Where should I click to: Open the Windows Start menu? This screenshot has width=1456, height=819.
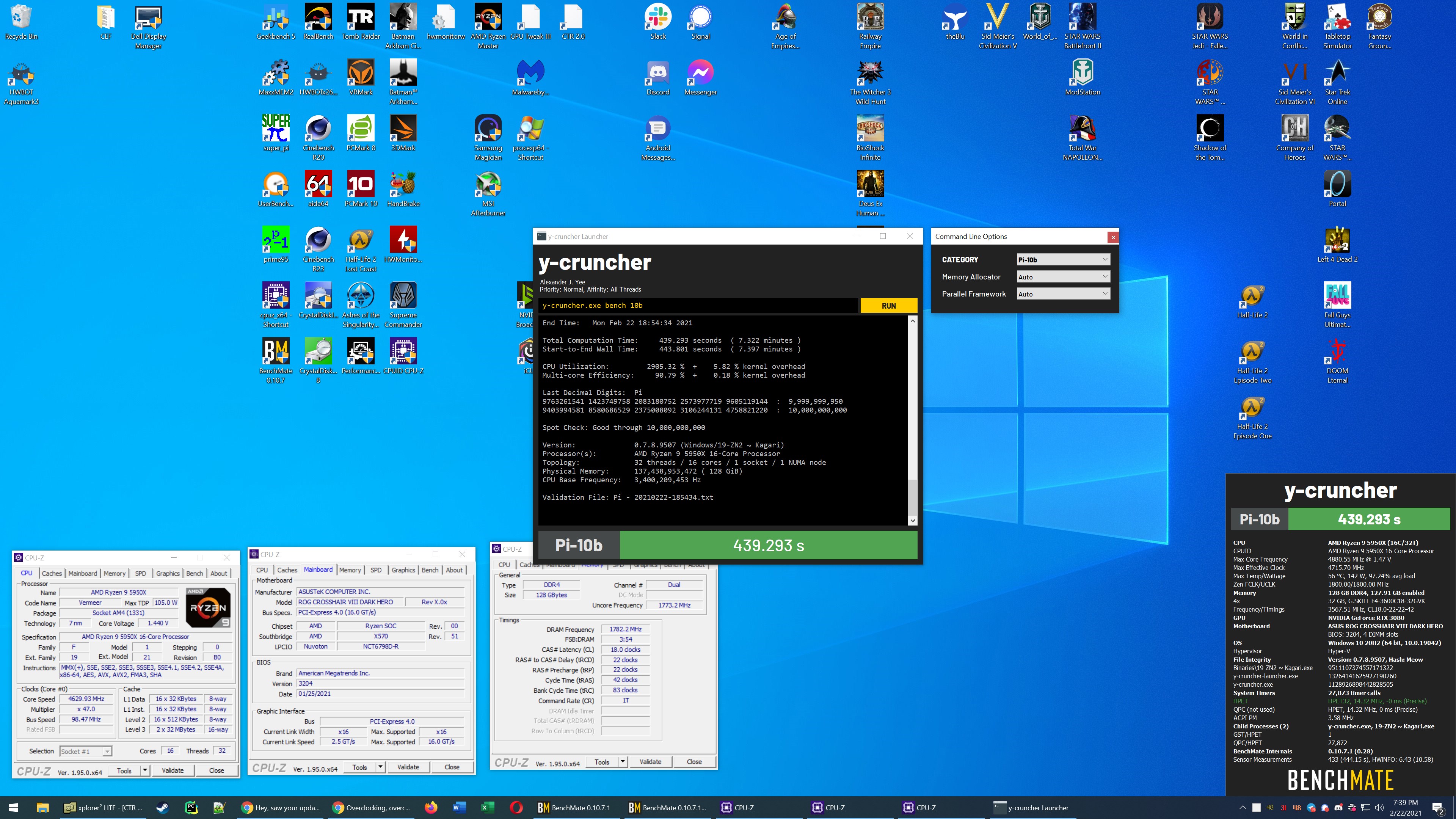[14, 808]
